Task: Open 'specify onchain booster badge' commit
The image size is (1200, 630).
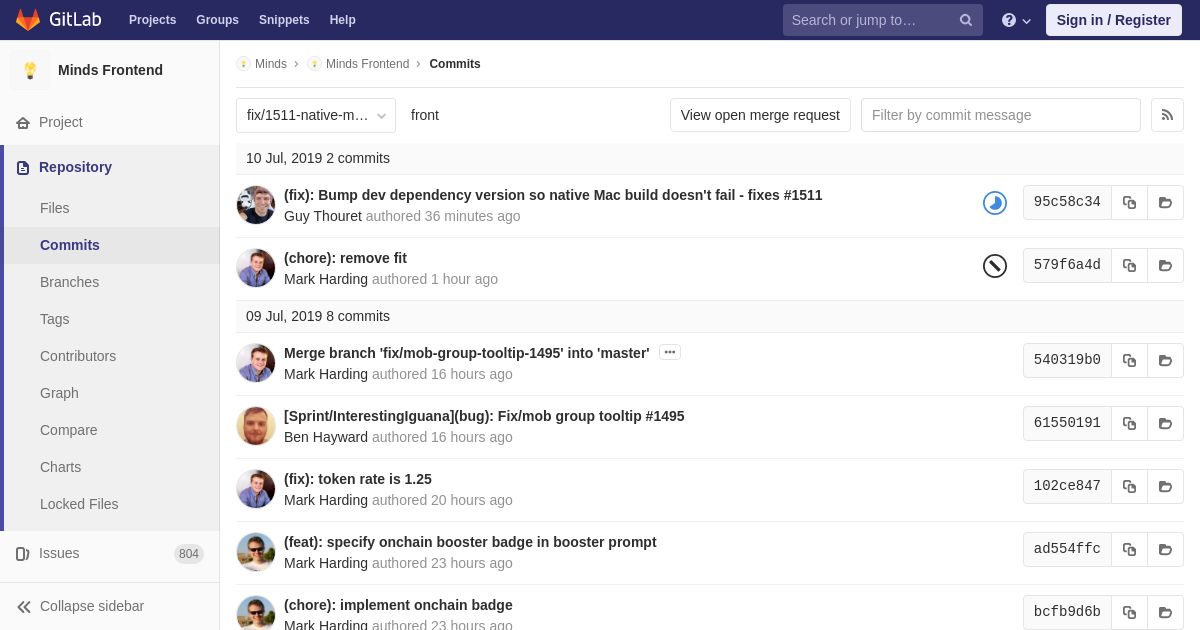Action: pyautogui.click(x=470, y=542)
